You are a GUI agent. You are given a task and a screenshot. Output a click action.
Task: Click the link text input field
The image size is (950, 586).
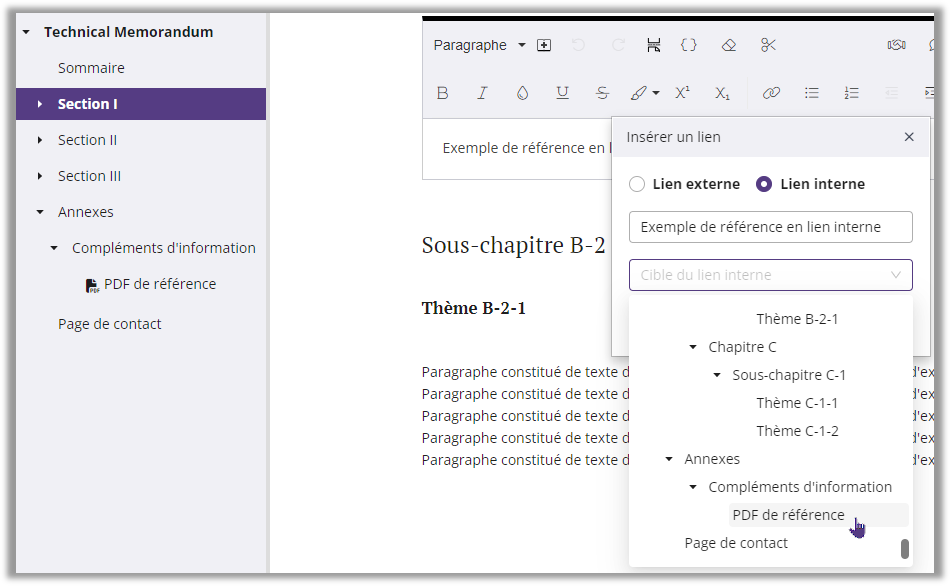click(x=770, y=227)
